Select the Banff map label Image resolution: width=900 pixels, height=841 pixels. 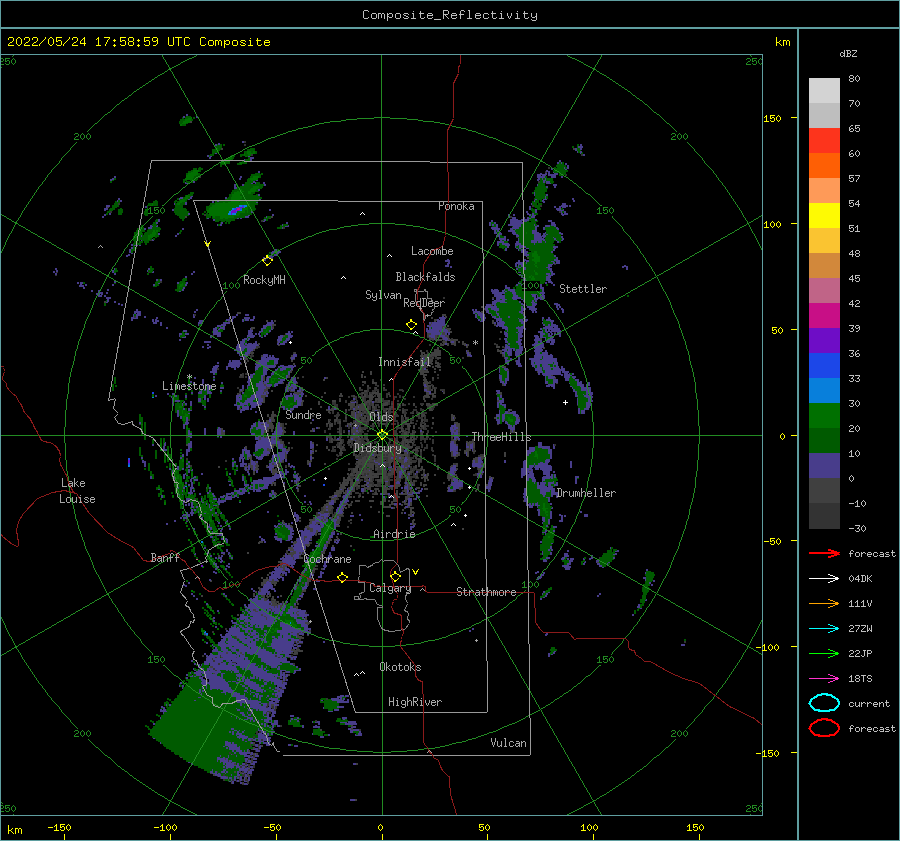pos(165,557)
